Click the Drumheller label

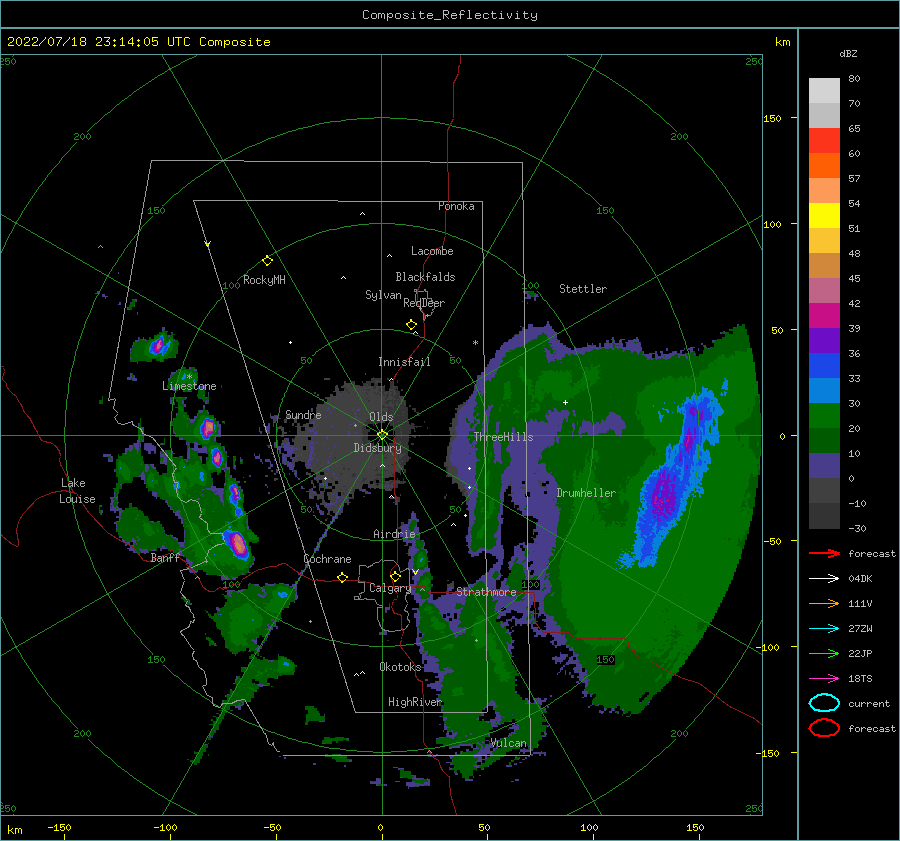pyautogui.click(x=586, y=493)
